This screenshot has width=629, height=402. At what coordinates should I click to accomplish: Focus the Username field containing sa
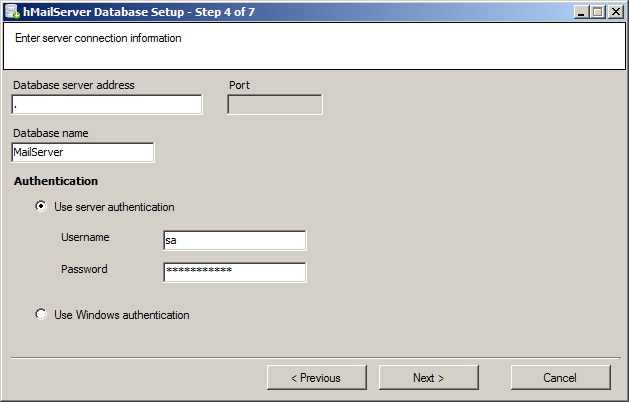(234, 240)
